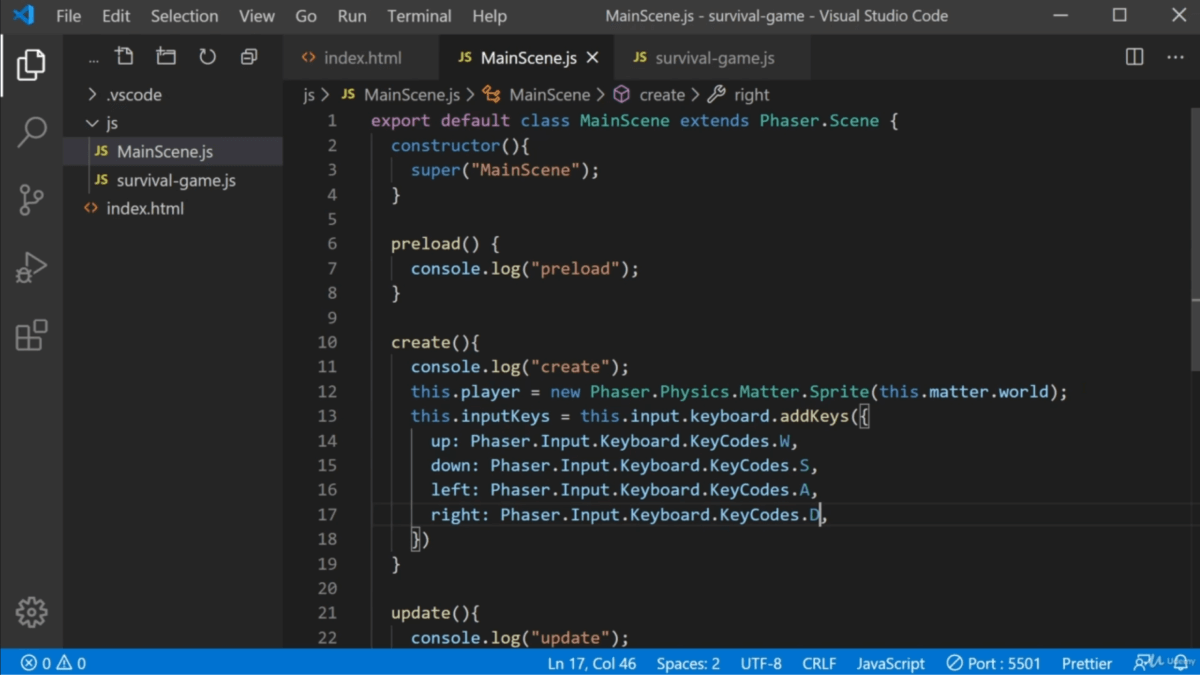The width and height of the screenshot is (1200, 675).
Task: Open survival-game.js in the file tree
Action: (x=176, y=181)
